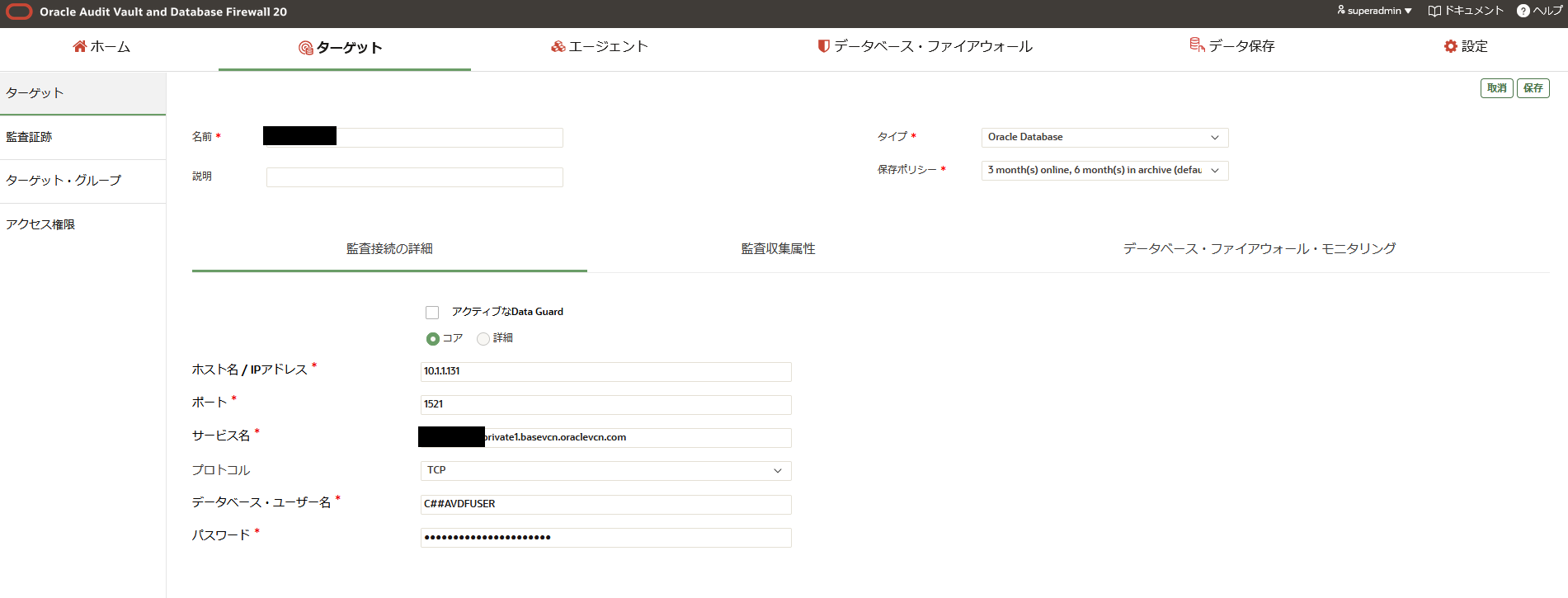Click the 保存 button

[1533, 88]
